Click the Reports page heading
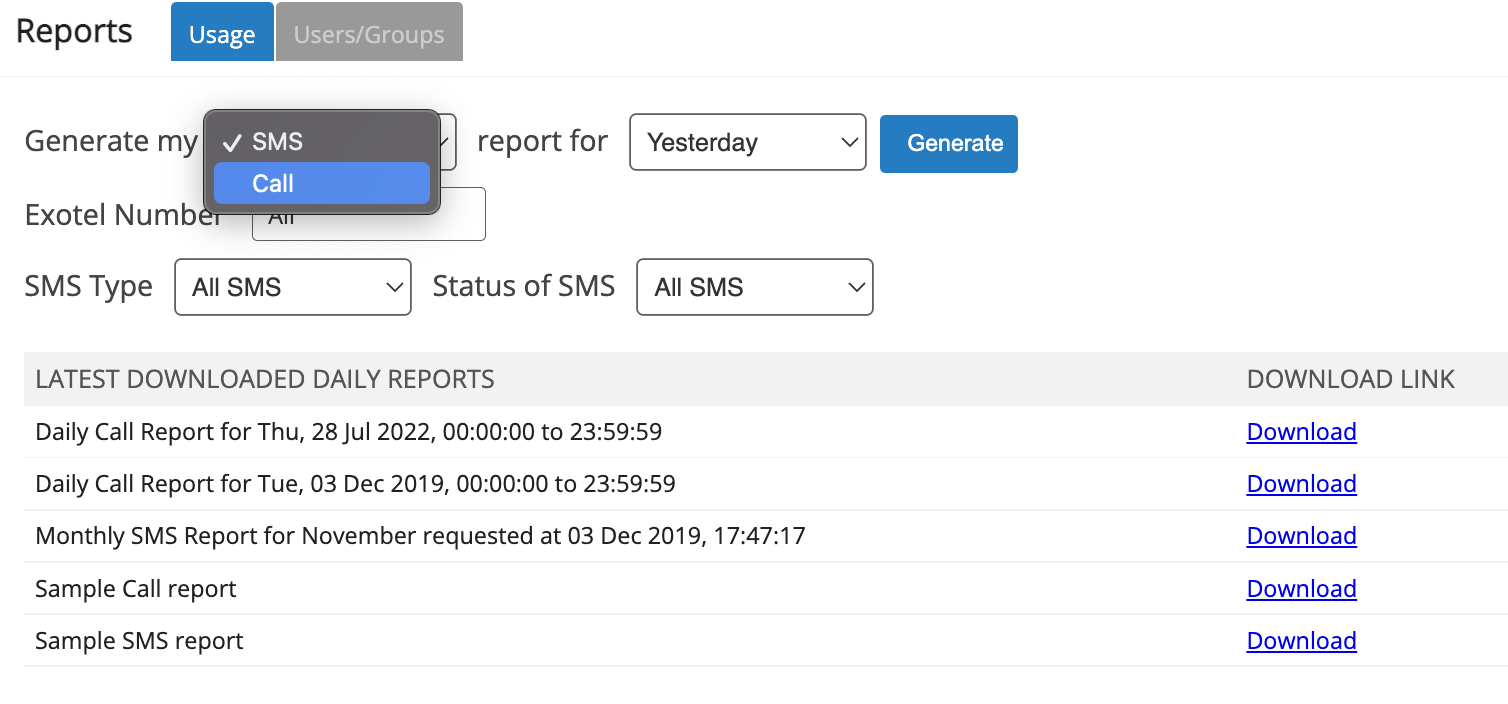The image size is (1508, 704). pyautogui.click(x=74, y=31)
